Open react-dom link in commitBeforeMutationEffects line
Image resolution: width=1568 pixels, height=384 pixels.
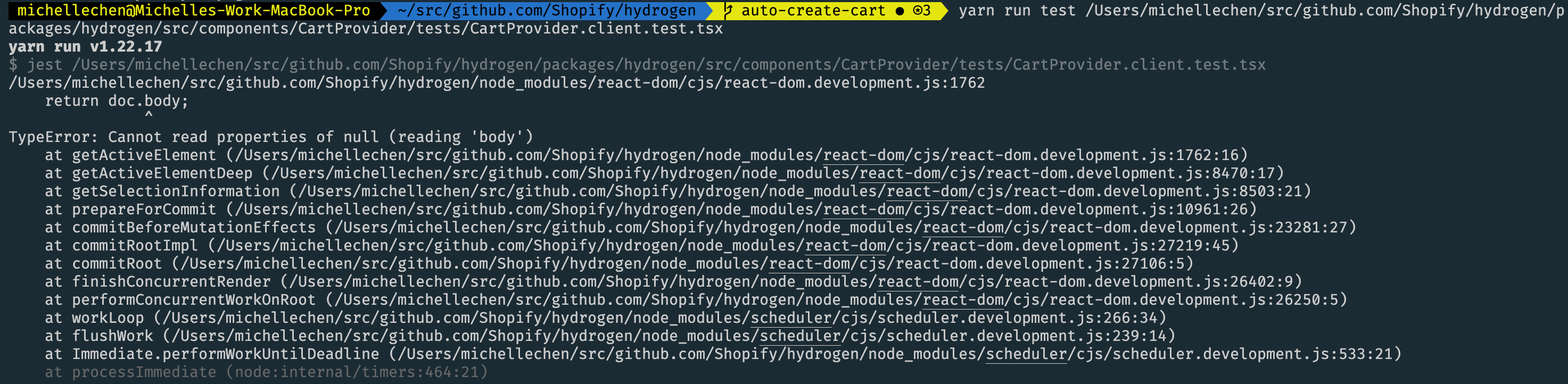963,228
